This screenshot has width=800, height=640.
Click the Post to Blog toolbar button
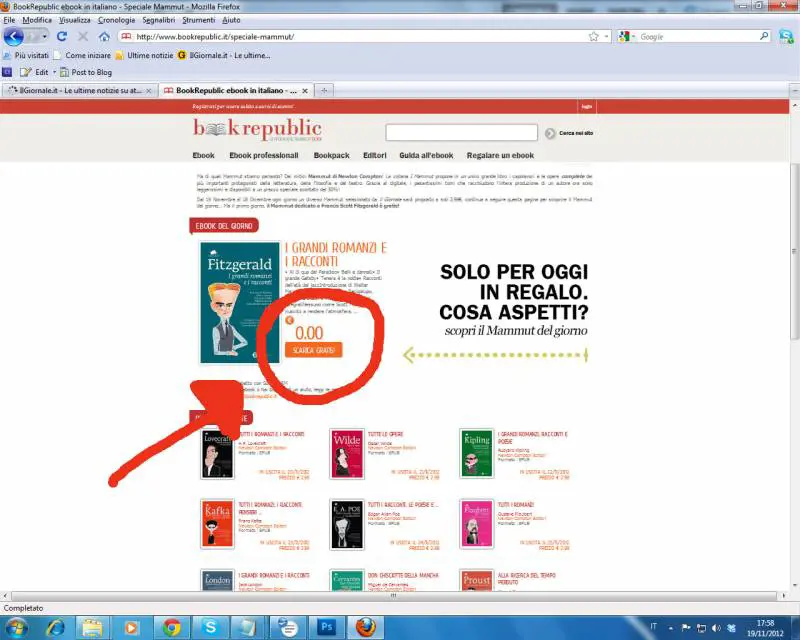(86, 72)
